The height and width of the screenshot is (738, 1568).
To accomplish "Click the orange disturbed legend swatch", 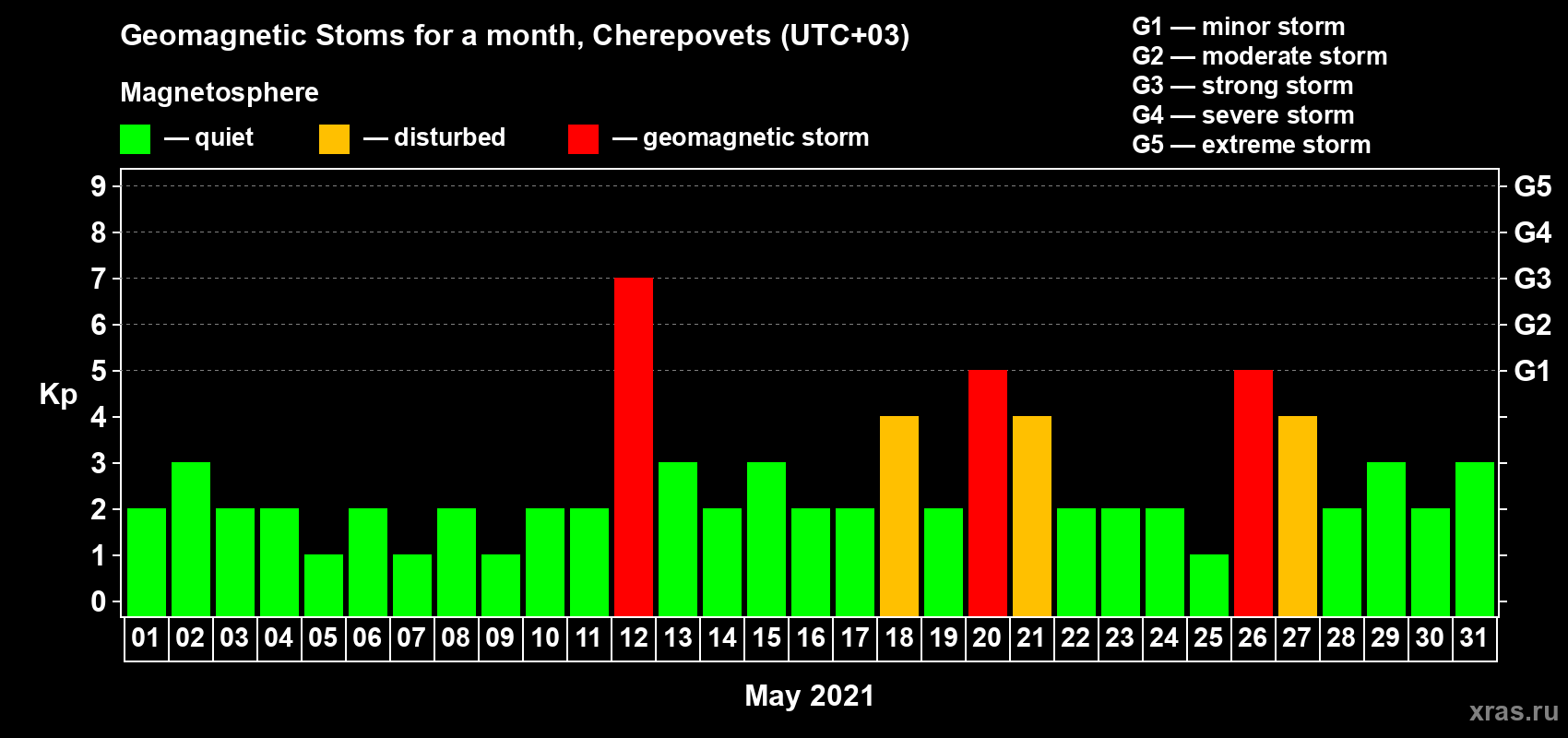I will (334, 139).
